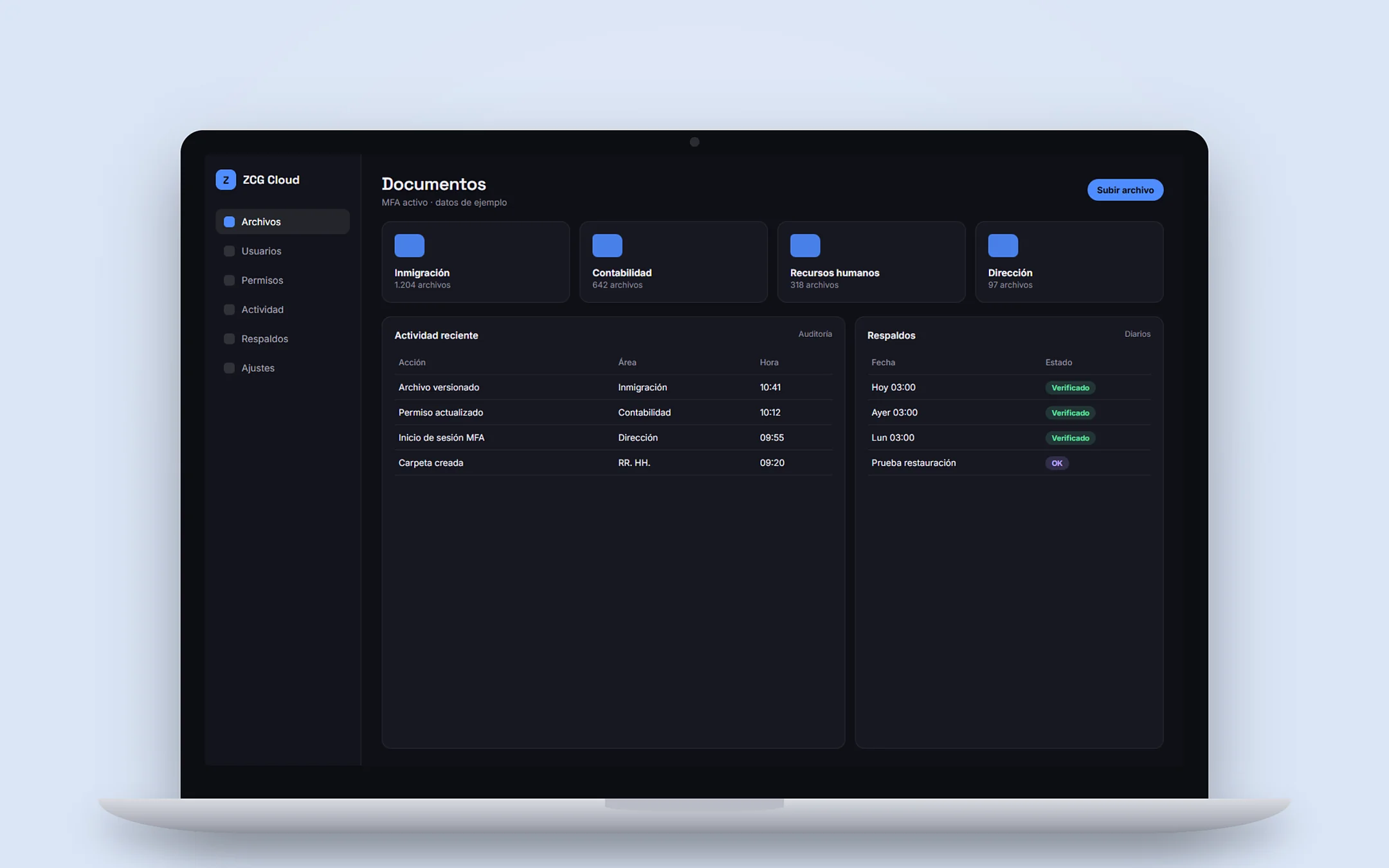Click the 10:41 time cell
This screenshot has height=868, width=1389.
point(770,387)
